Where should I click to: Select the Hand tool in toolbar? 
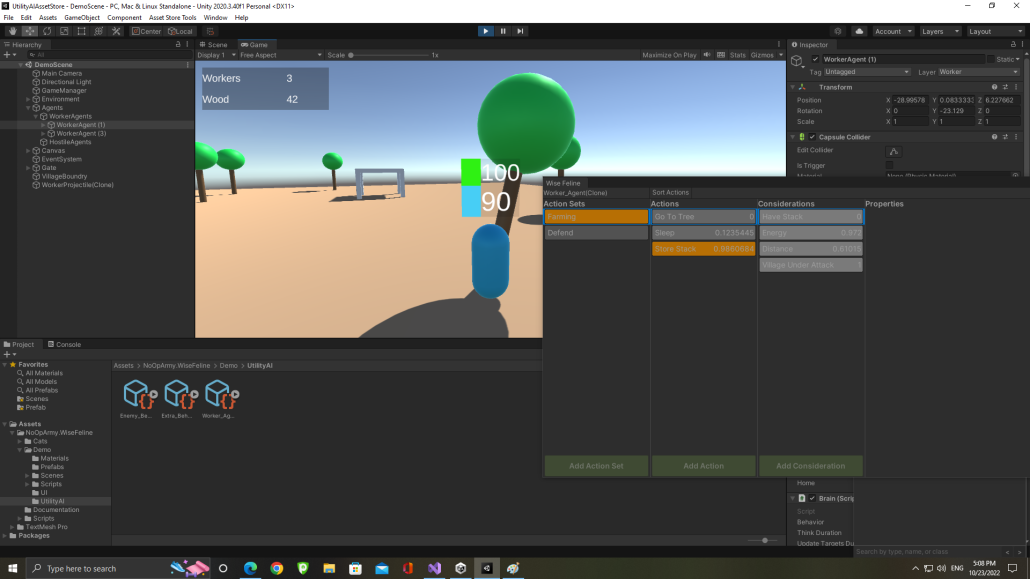[x=12, y=31]
